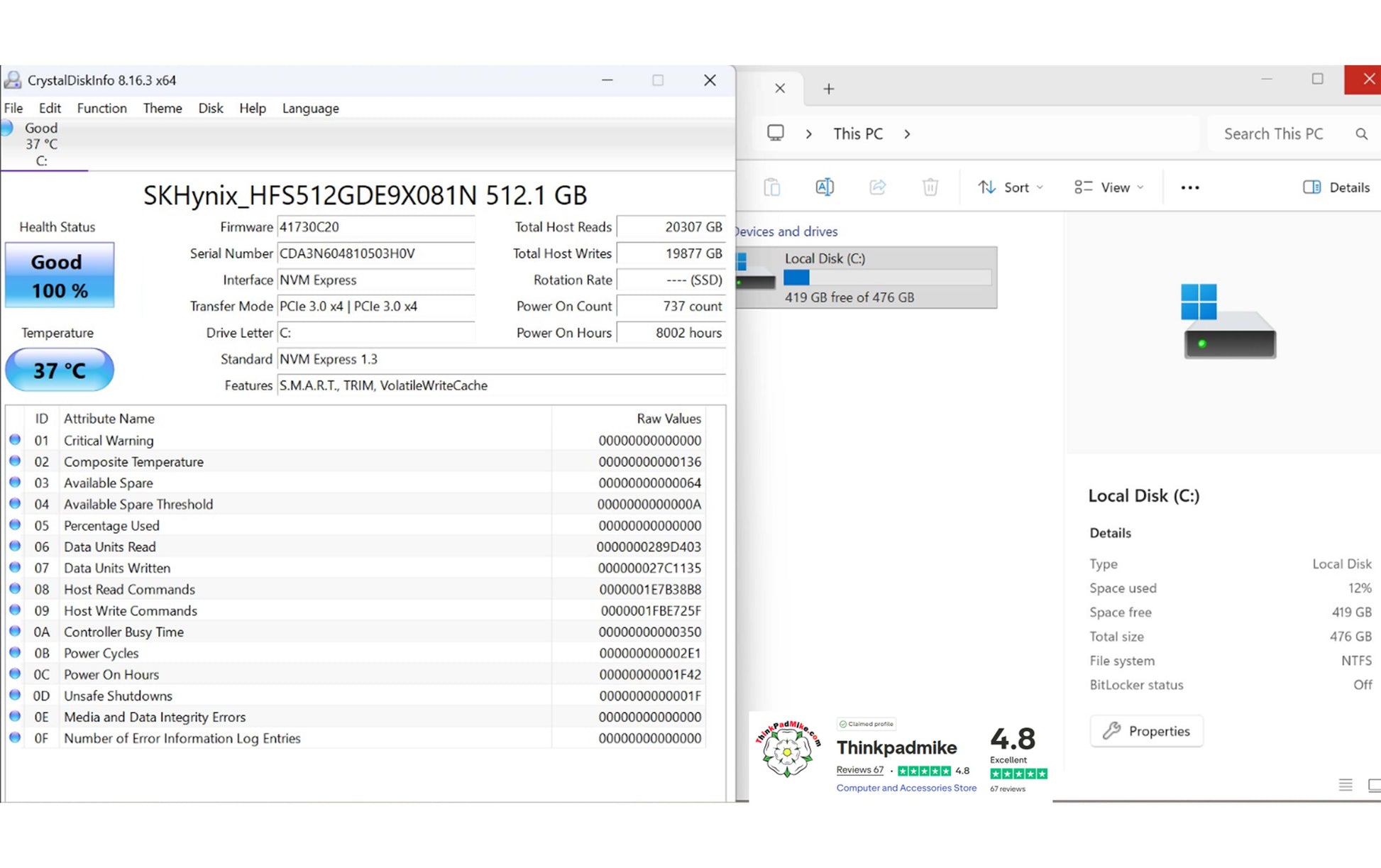
Task: Click the rename icon in Explorer toolbar
Action: click(825, 187)
